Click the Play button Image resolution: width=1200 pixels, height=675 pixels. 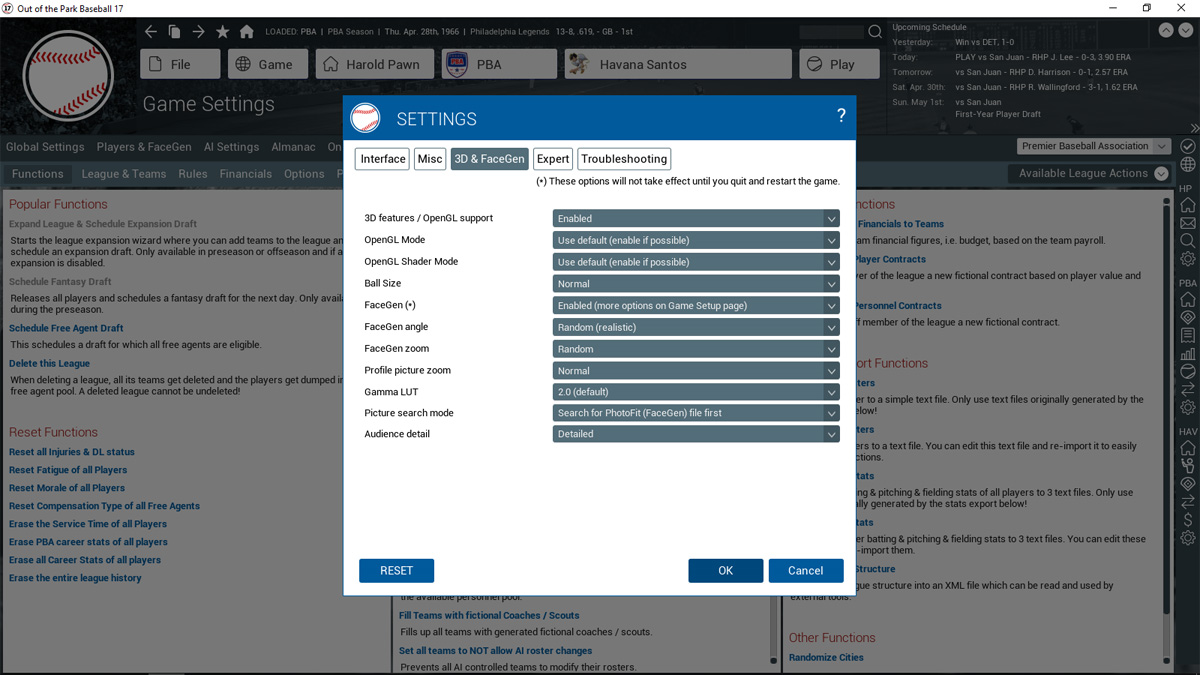838,64
